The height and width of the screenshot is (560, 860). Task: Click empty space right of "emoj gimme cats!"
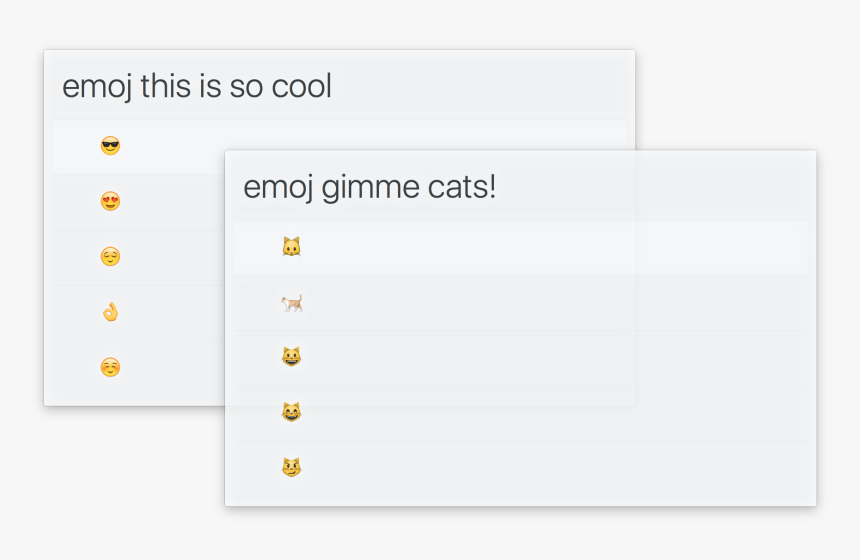coord(650,187)
